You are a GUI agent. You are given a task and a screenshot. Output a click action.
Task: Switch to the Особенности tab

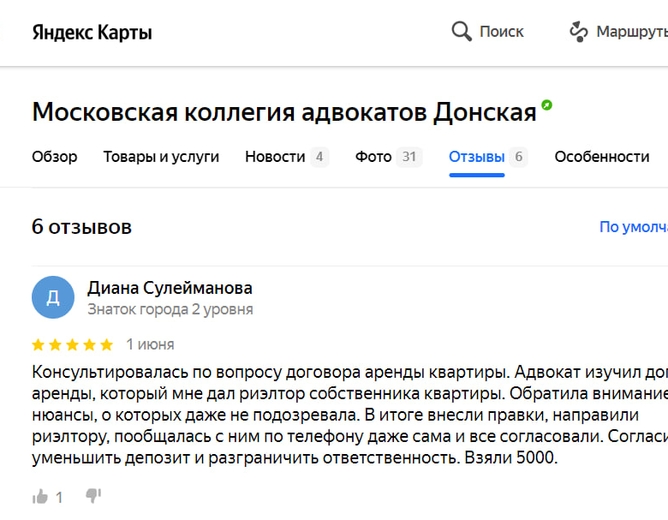pos(602,157)
